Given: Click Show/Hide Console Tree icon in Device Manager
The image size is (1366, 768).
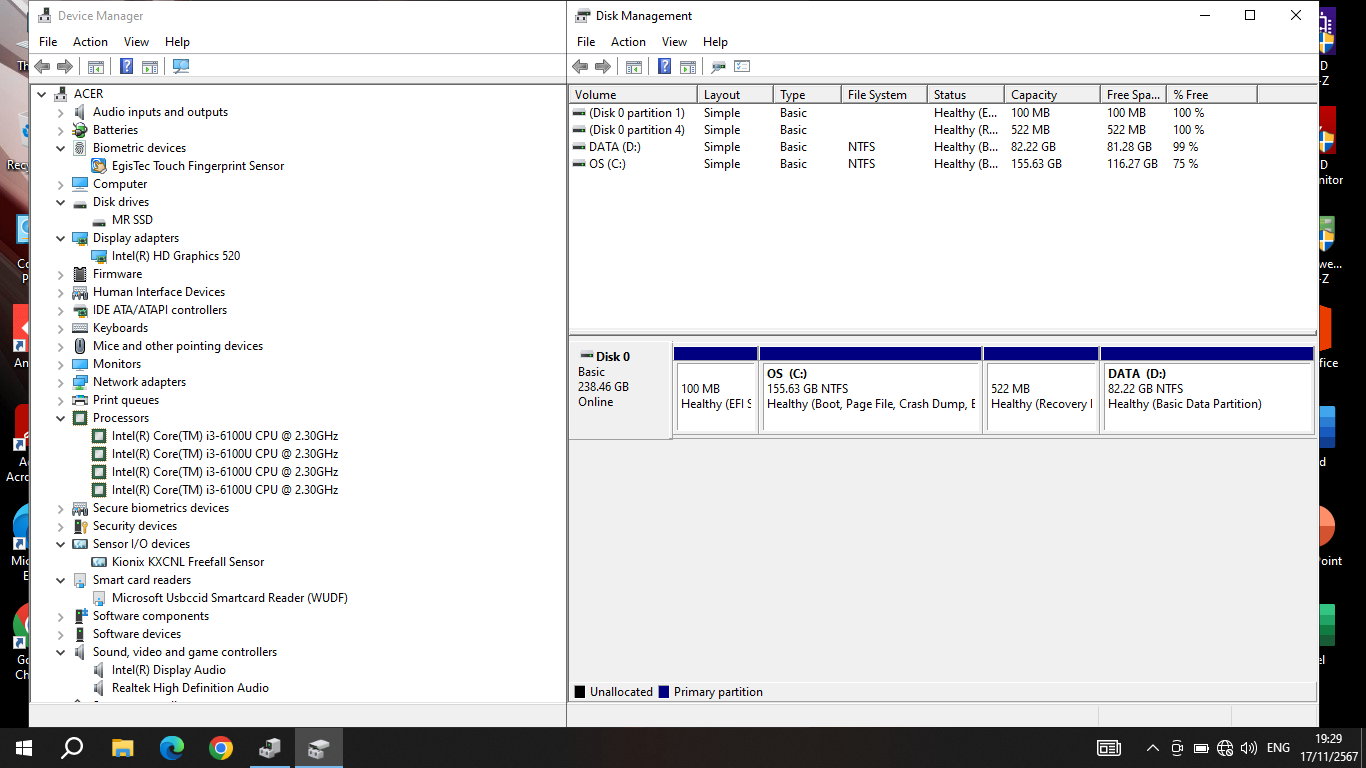Looking at the screenshot, I should (x=96, y=67).
